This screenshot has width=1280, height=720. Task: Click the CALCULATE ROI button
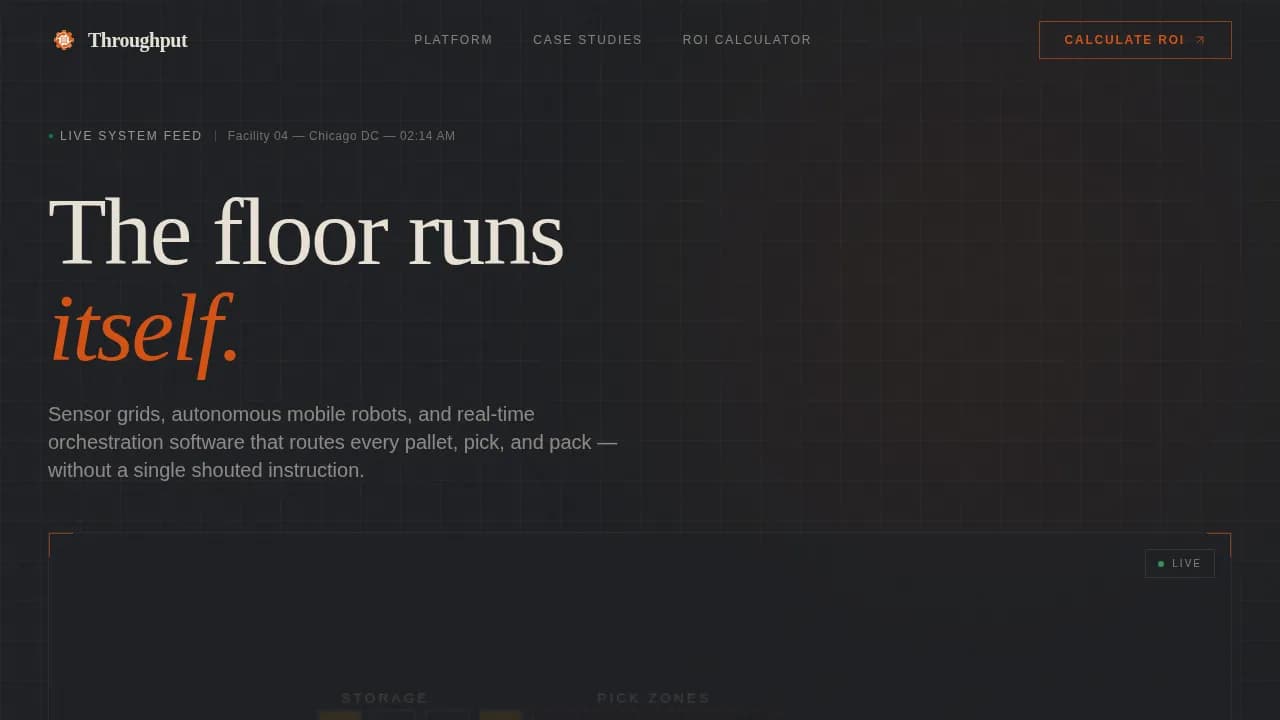click(1135, 40)
